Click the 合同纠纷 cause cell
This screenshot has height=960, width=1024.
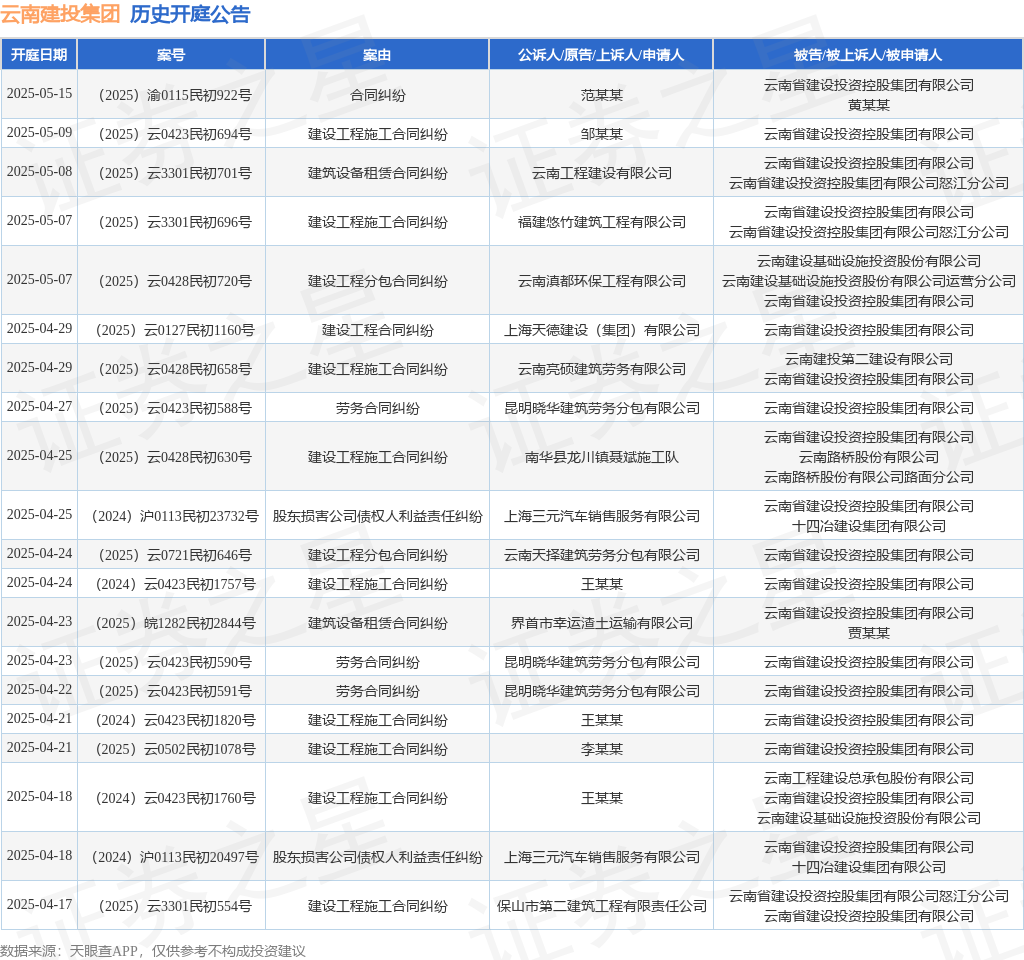[377, 95]
